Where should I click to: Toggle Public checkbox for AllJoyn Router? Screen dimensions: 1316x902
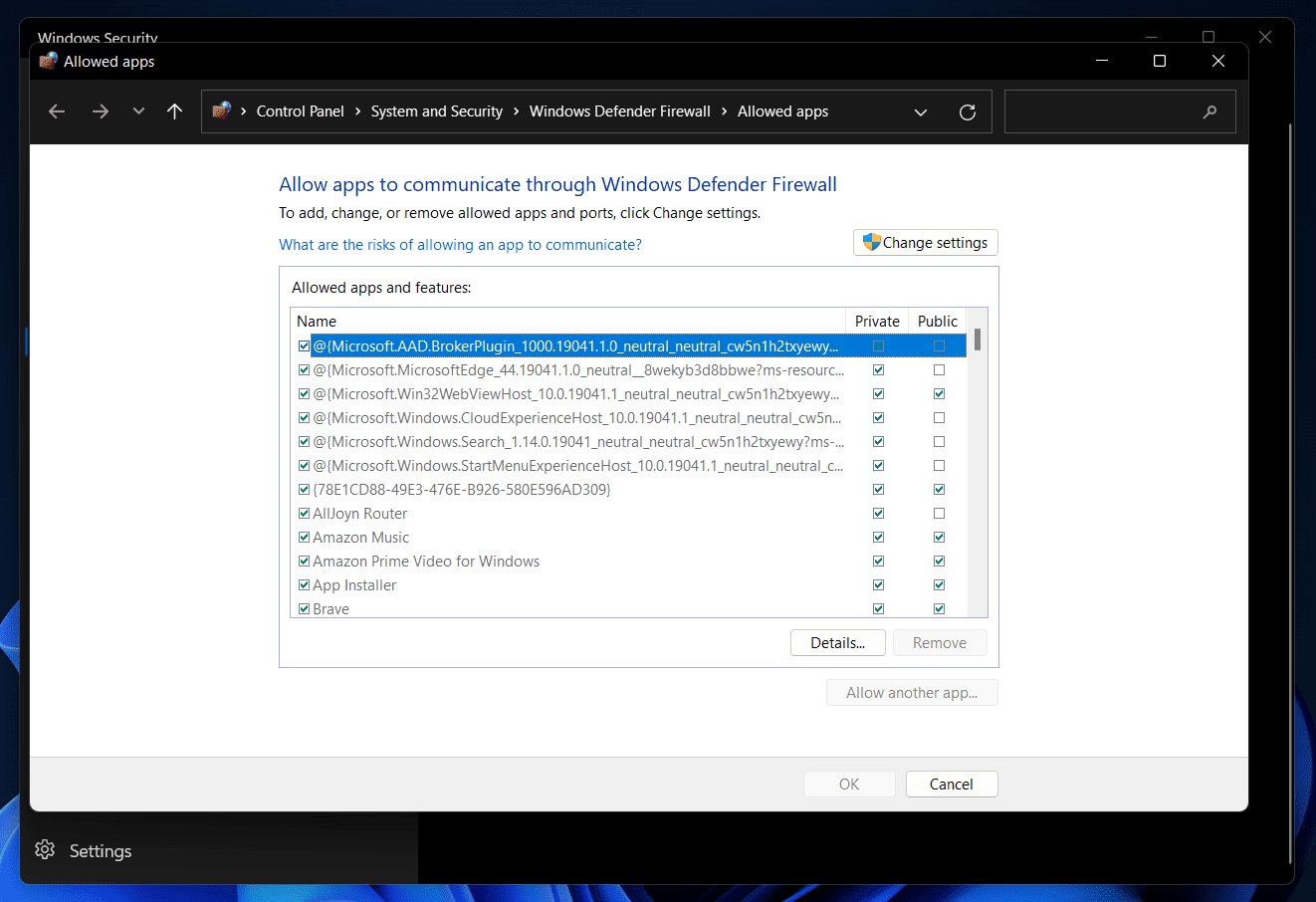[939, 514]
